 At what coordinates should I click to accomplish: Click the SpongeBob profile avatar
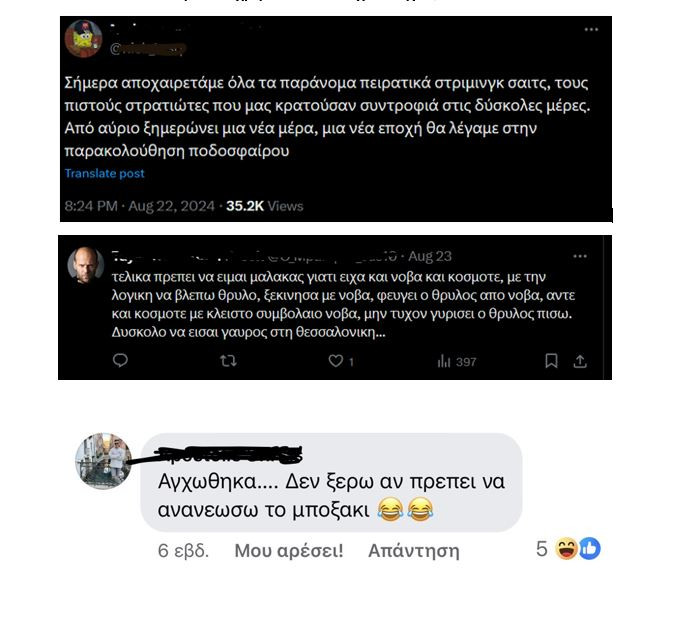83,39
